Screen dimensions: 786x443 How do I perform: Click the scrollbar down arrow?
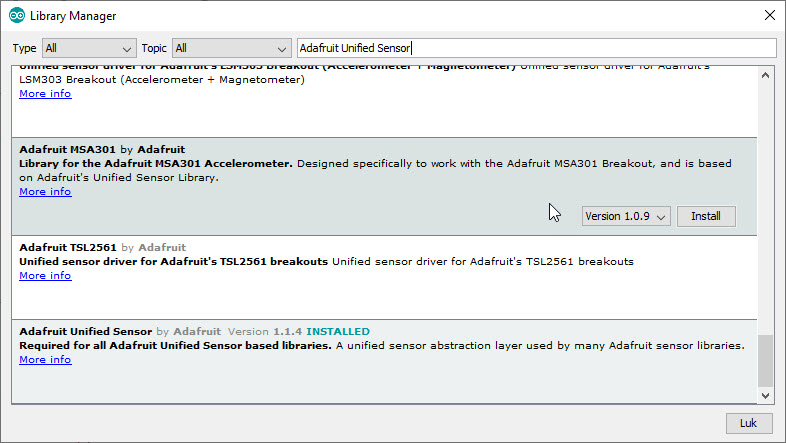click(765, 395)
